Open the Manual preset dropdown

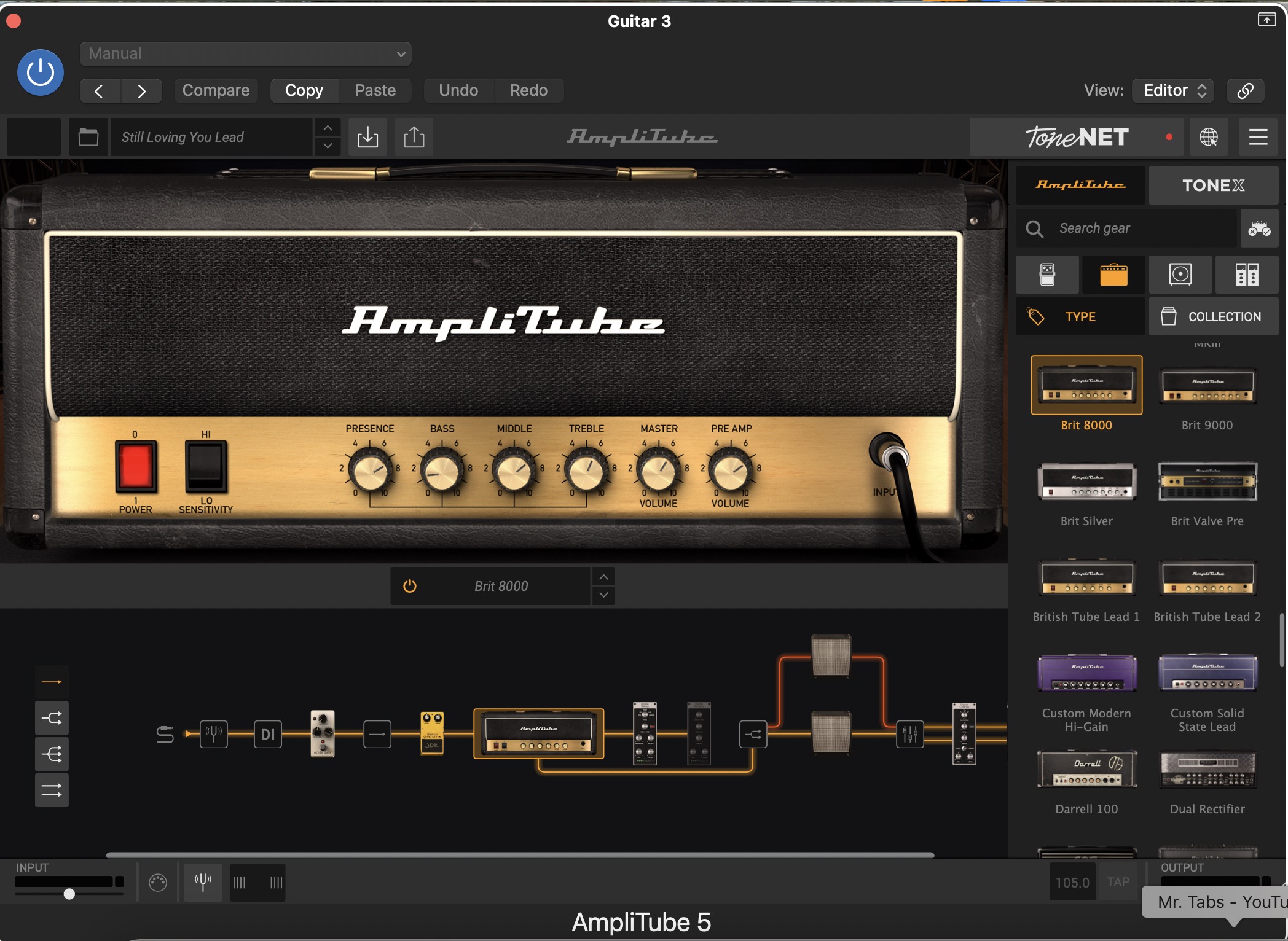click(x=245, y=53)
